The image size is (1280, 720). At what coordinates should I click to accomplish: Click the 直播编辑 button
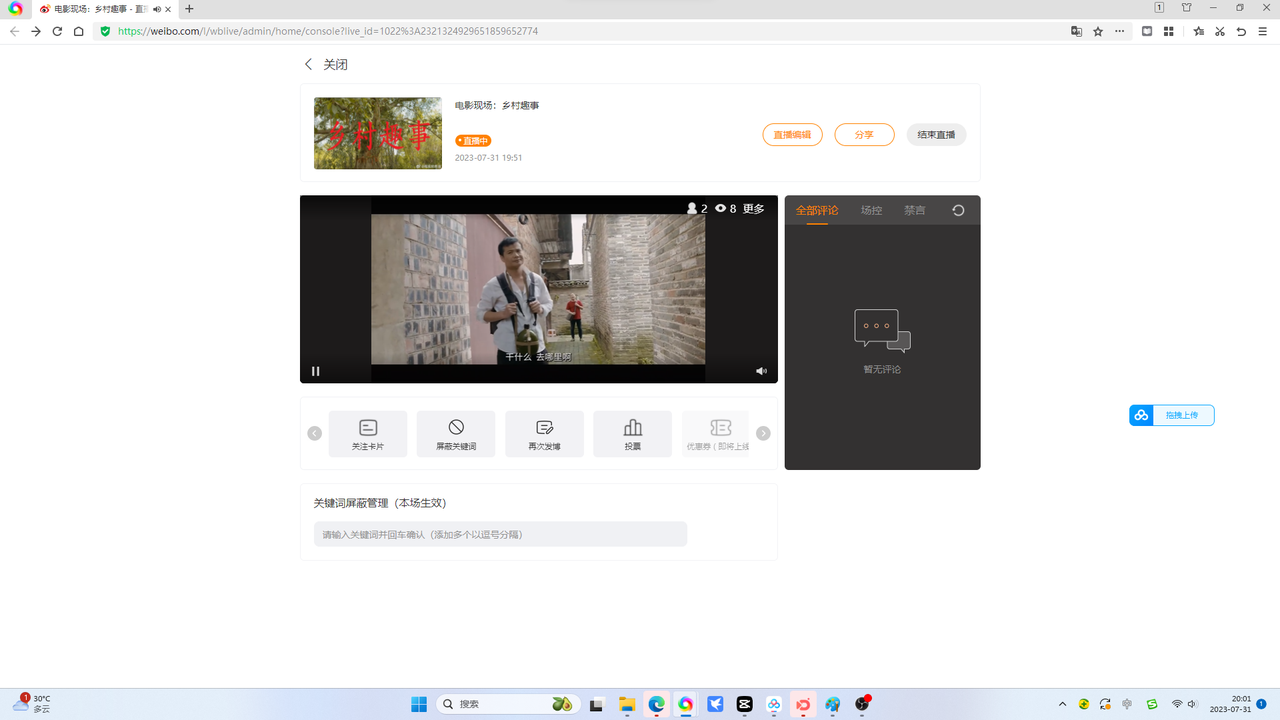[x=792, y=135]
